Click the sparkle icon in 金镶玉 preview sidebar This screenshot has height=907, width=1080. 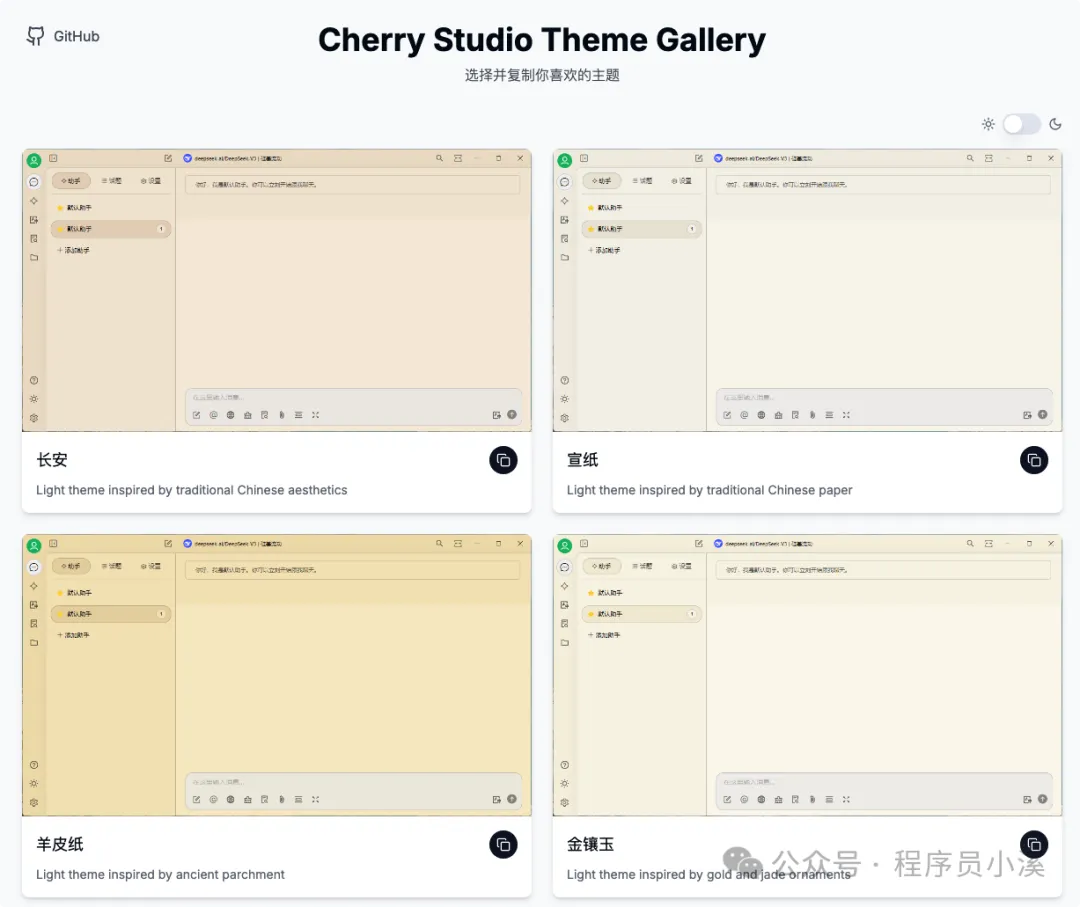pyautogui.click(x=565, y=586)
